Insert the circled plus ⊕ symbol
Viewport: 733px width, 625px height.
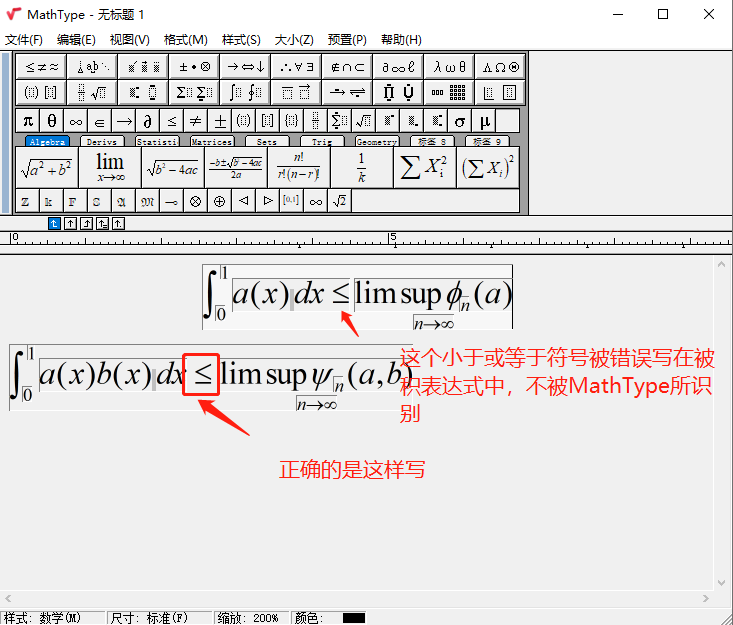[x=219, y=201]
